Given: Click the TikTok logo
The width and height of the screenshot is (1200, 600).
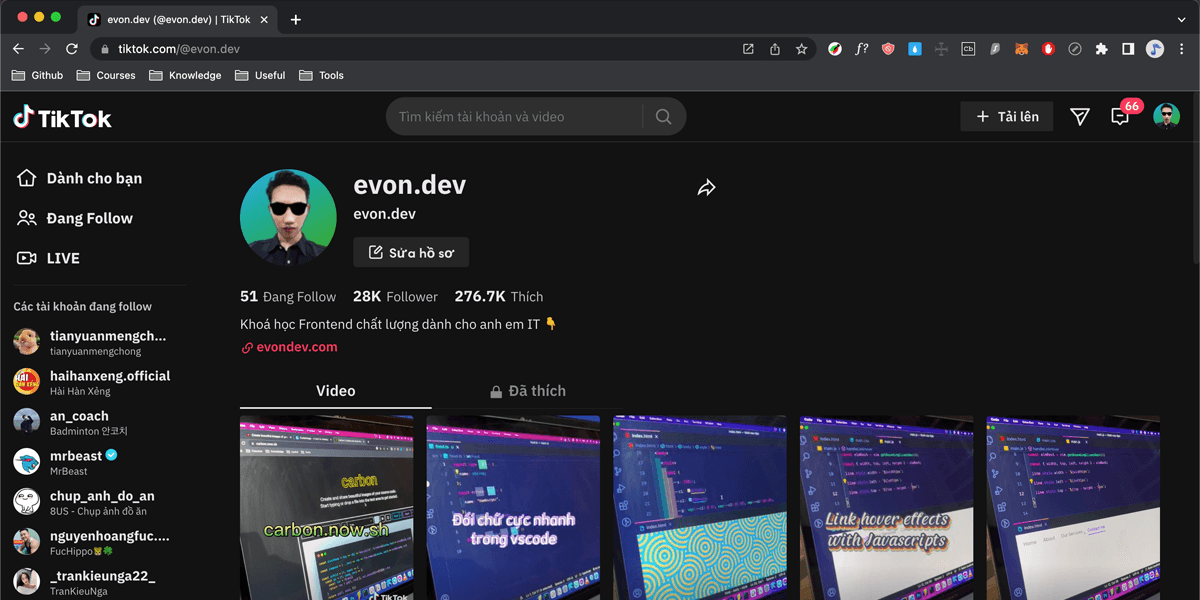Looking at the screenshot, I should pos(62,117).
